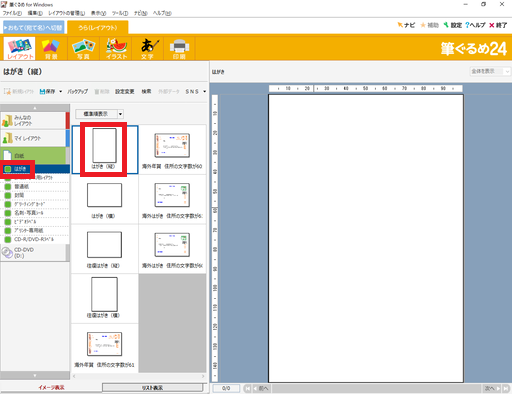512x394 pixels.
Task: Switch to the おもて(宛て名)へ切替 tab
Action: 33,27
